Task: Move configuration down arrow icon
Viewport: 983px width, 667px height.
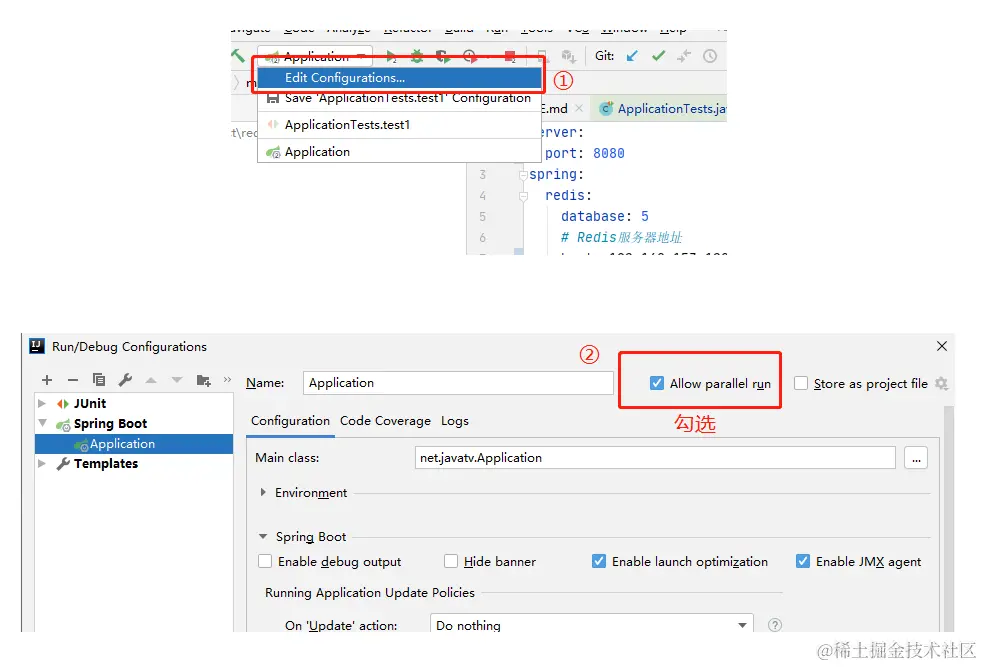Action: click(177, 380)
